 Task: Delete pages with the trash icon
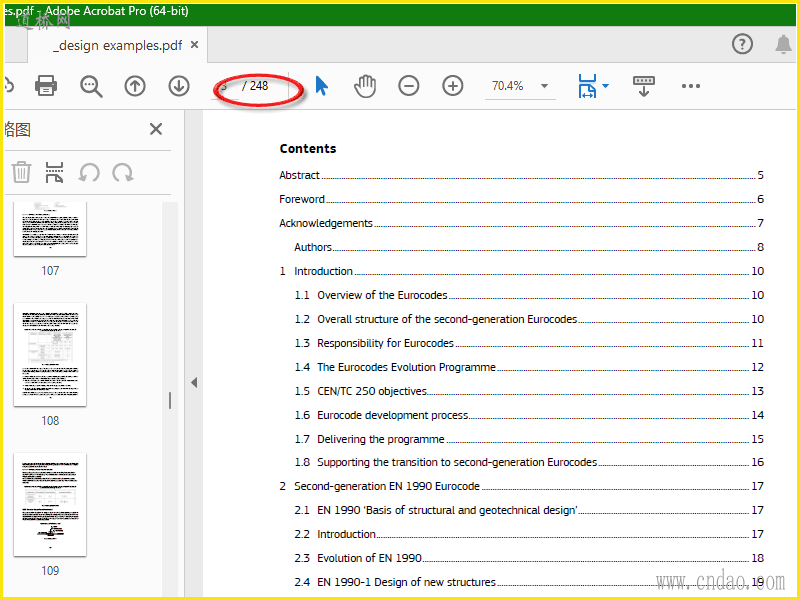point(21,172)
